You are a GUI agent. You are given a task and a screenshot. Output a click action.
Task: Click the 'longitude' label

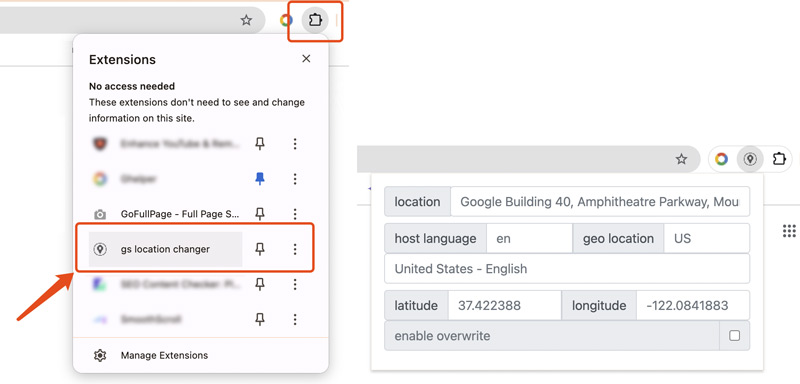click(599, 305)
